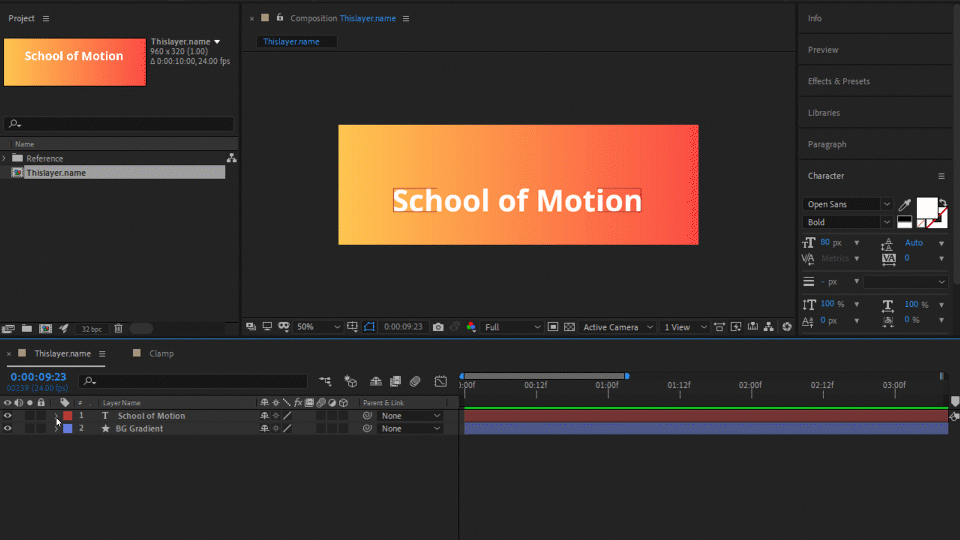Open the Project panel menu

[x=46, y=18]
